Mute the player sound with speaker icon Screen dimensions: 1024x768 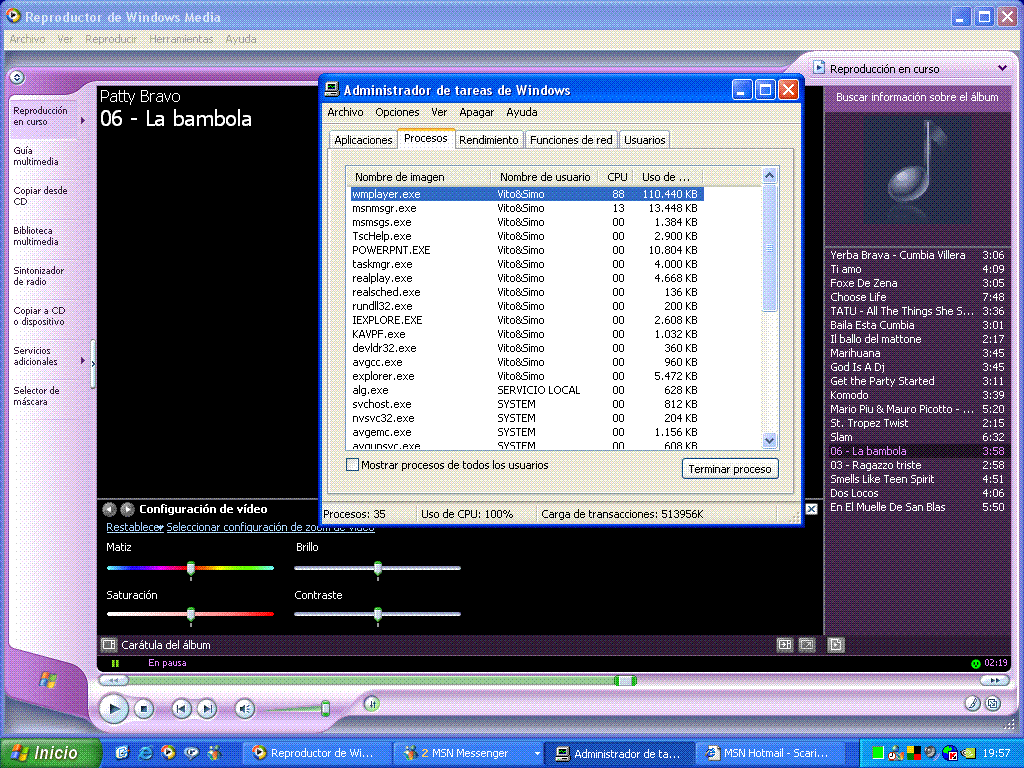245,709
